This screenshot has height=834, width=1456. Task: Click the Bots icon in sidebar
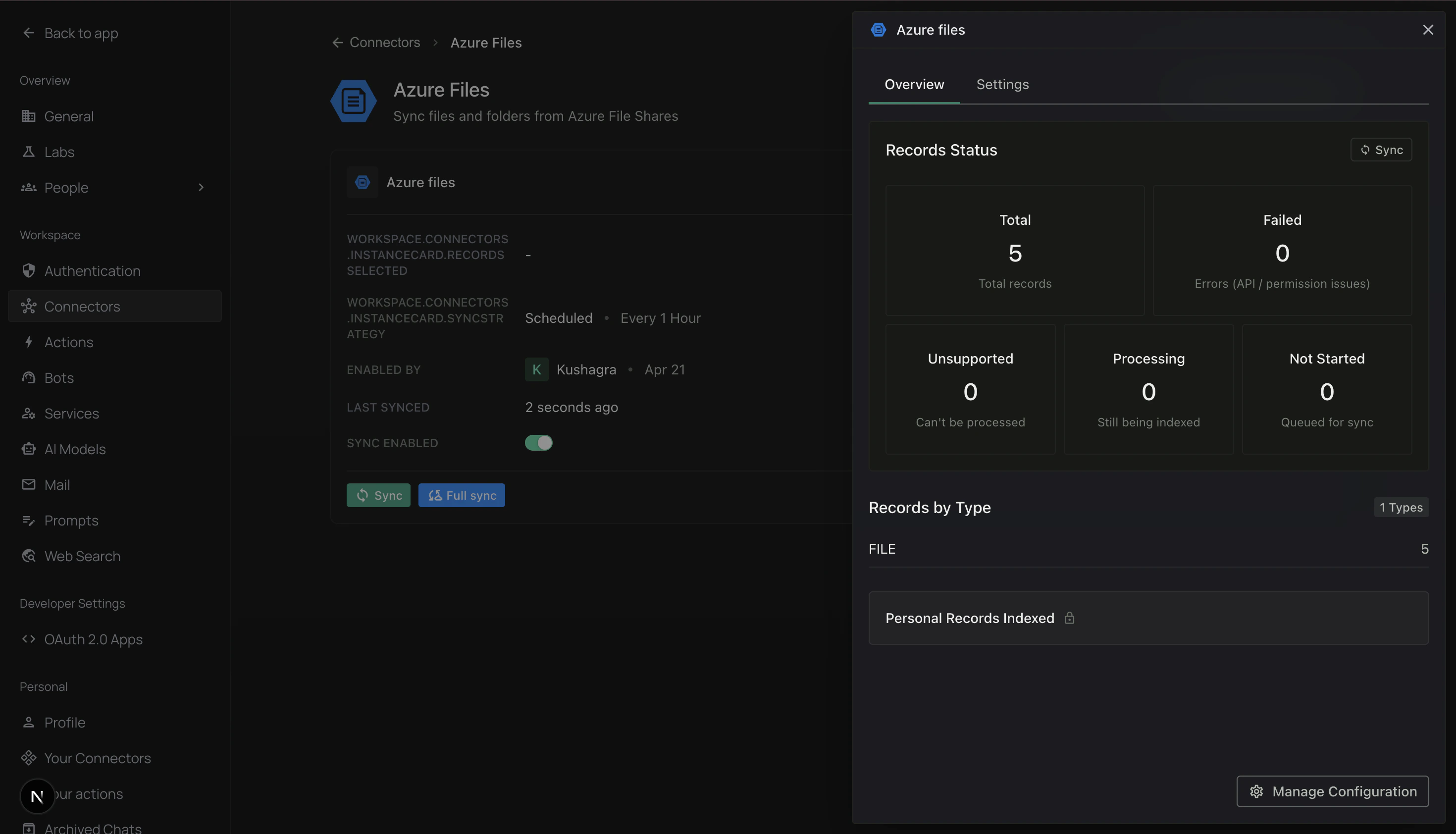[x=29, y=377]
